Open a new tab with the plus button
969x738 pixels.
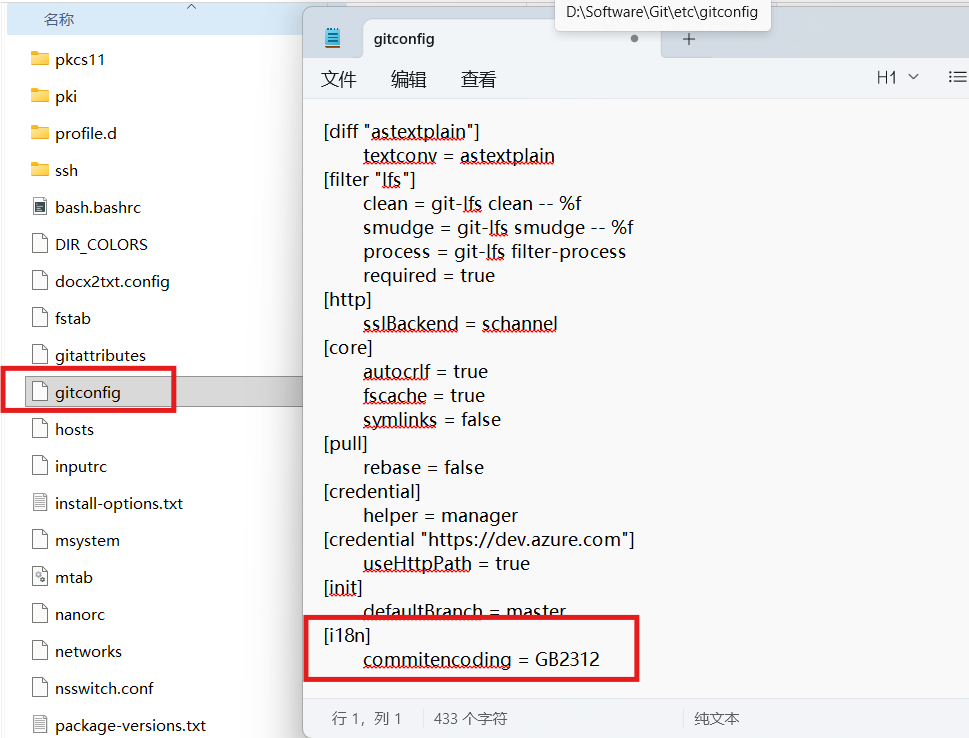[686, 37]
